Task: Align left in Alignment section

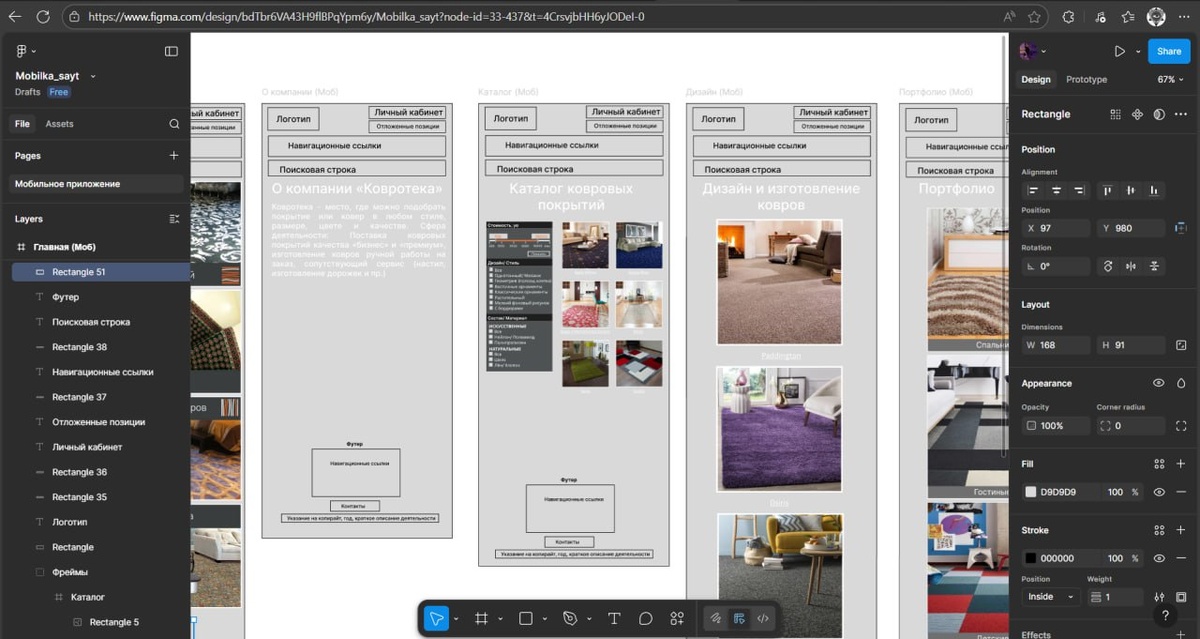Action: click(1033, 190)
